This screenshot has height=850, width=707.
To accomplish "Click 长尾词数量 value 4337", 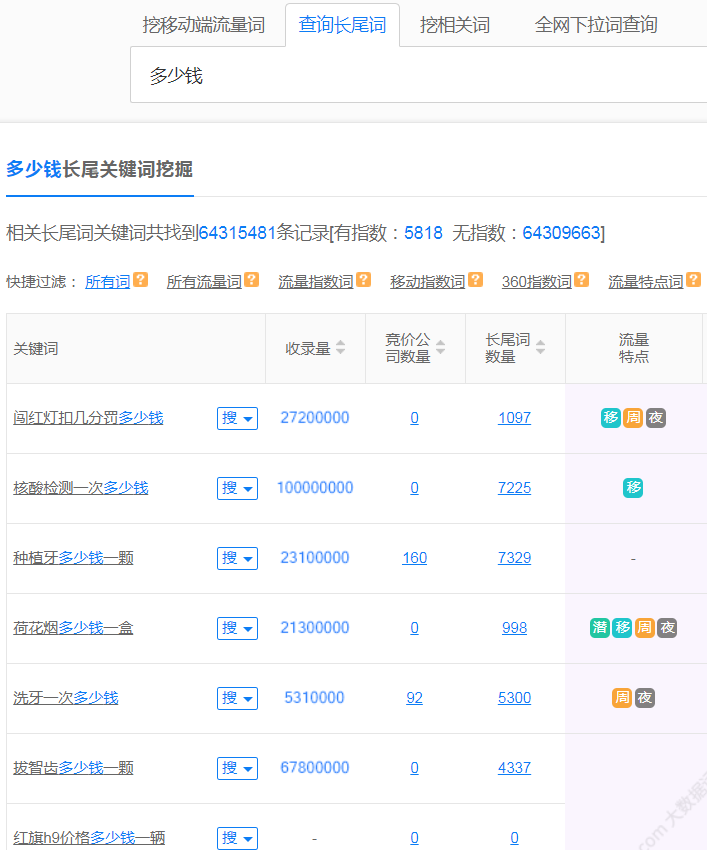I will point(515,768).
